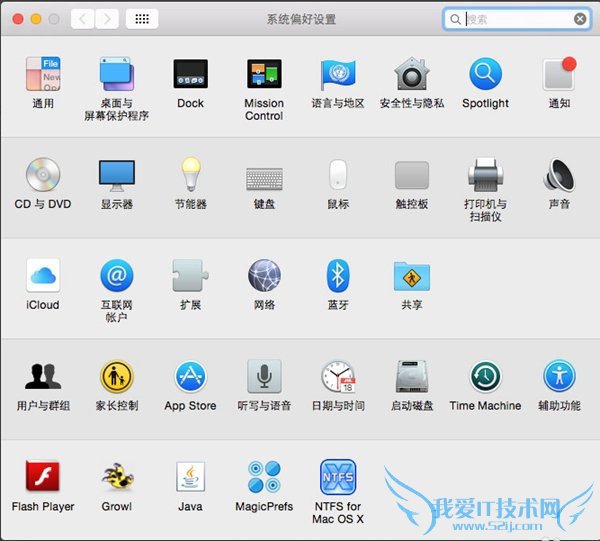This screenshot has height=541, width=600.
Task: Click the forward navigation arrow
Action: tap(107, 18)
